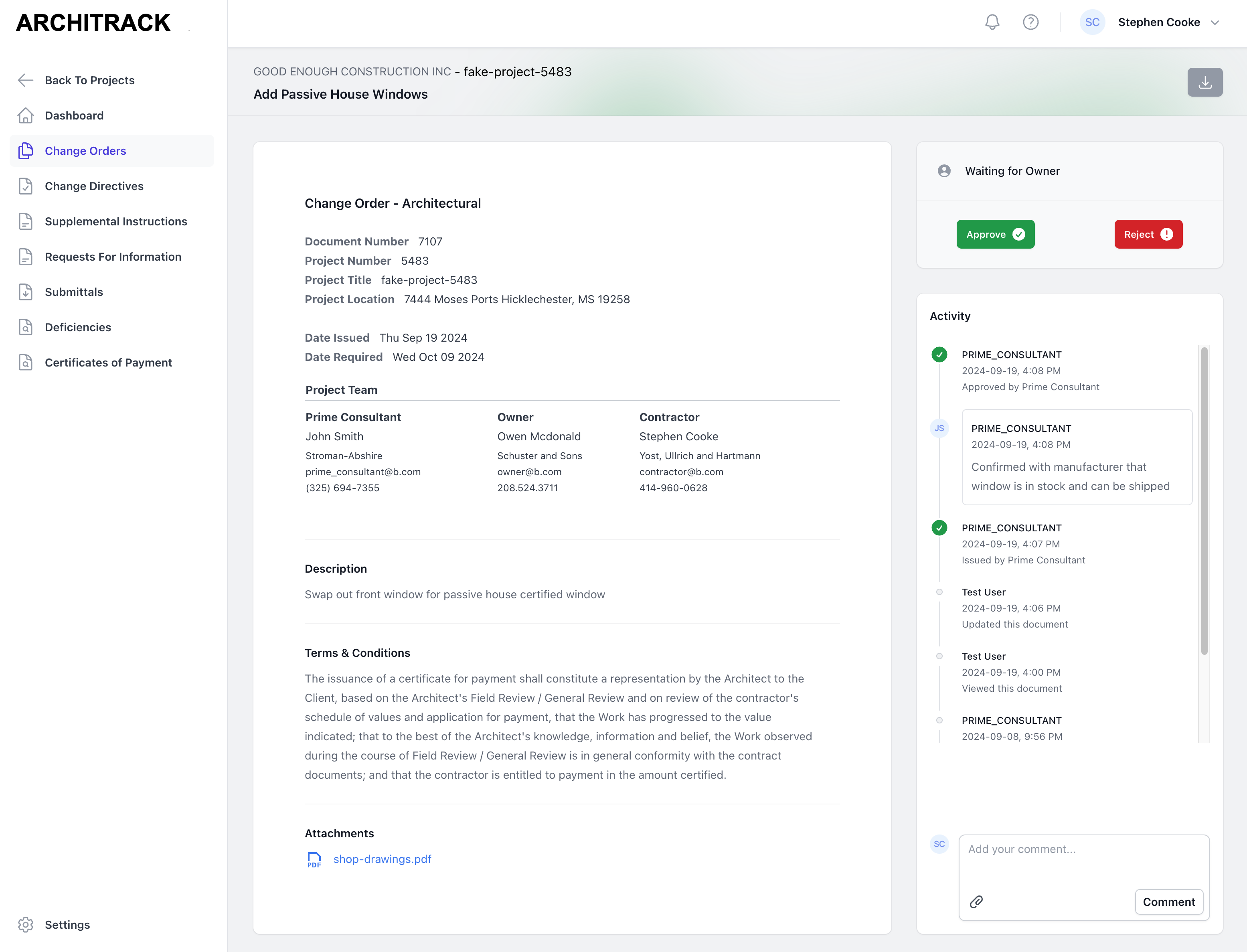Click the Change Directives document icon
This screenshot has height=952, width=1247.
26,186
